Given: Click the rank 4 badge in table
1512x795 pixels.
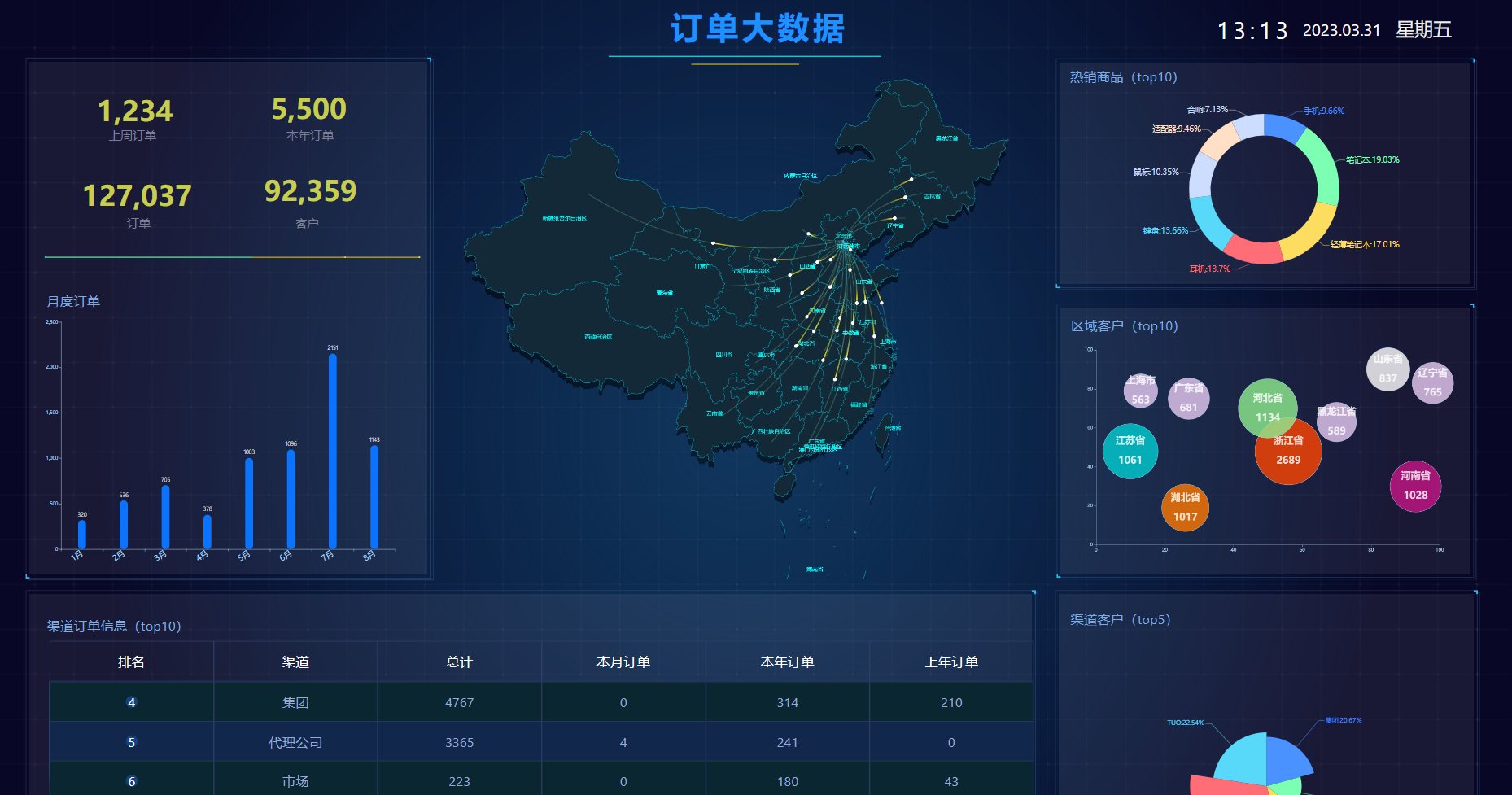Looking at the screenshot, I should pyautogui.click(x=132, y=702).
